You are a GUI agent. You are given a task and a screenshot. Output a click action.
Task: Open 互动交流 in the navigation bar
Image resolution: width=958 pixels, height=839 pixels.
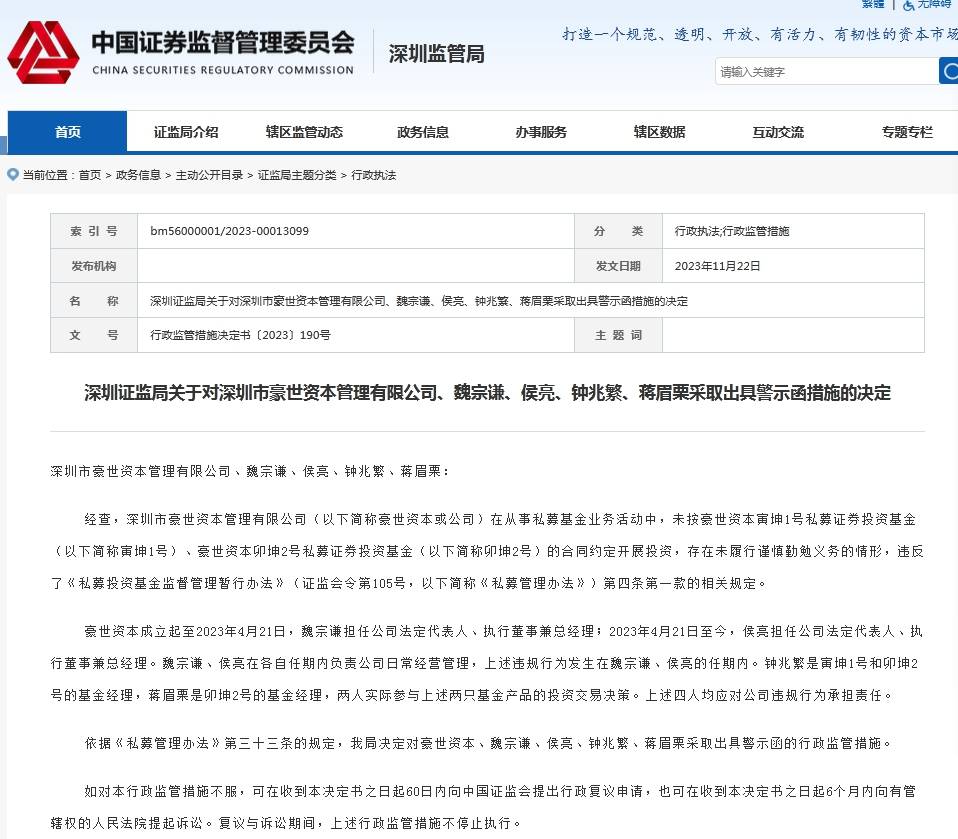point(778,132)
